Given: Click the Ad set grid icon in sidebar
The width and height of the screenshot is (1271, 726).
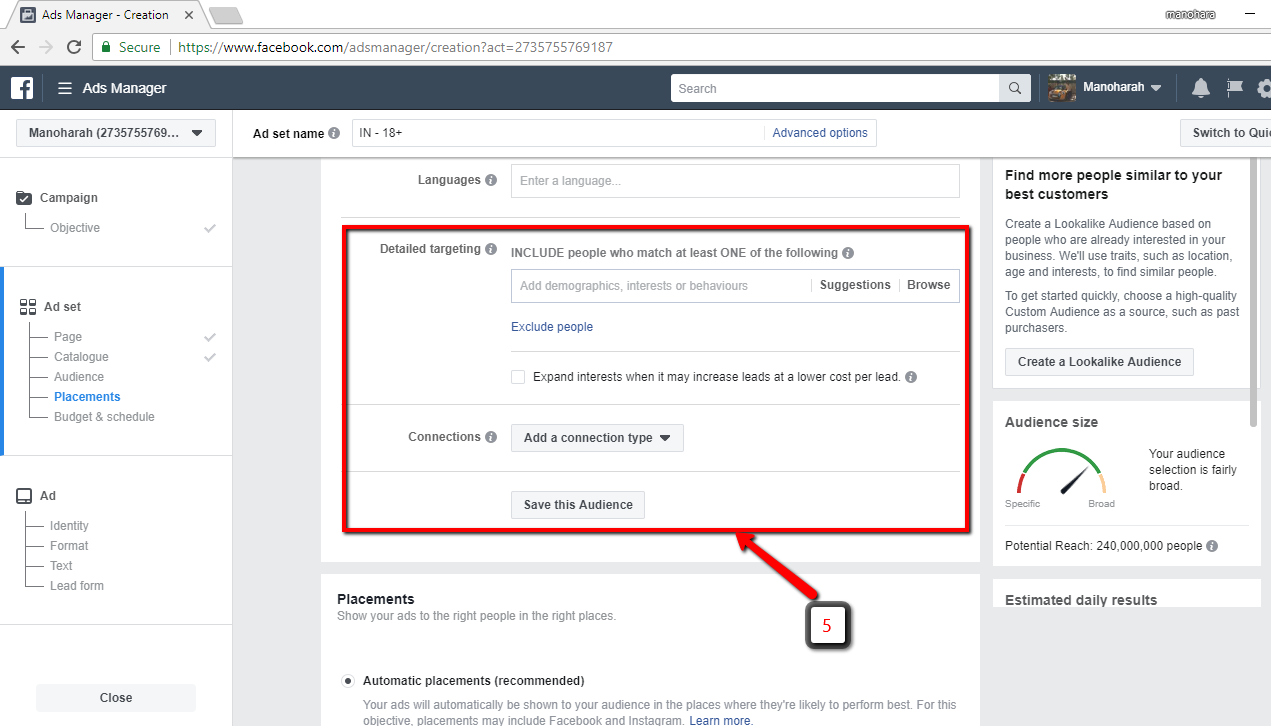Looking at the screenshot, I should (27, 307).
